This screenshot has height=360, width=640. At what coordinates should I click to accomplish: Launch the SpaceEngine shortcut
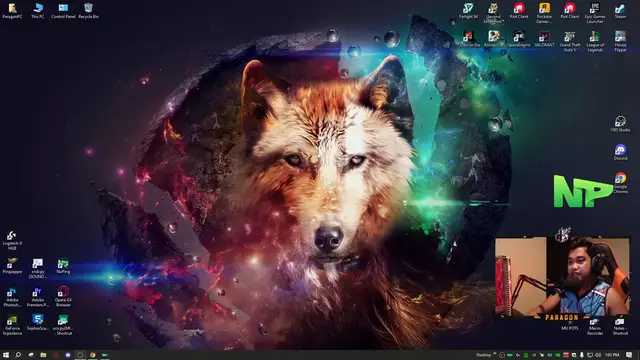coord(519,39)
